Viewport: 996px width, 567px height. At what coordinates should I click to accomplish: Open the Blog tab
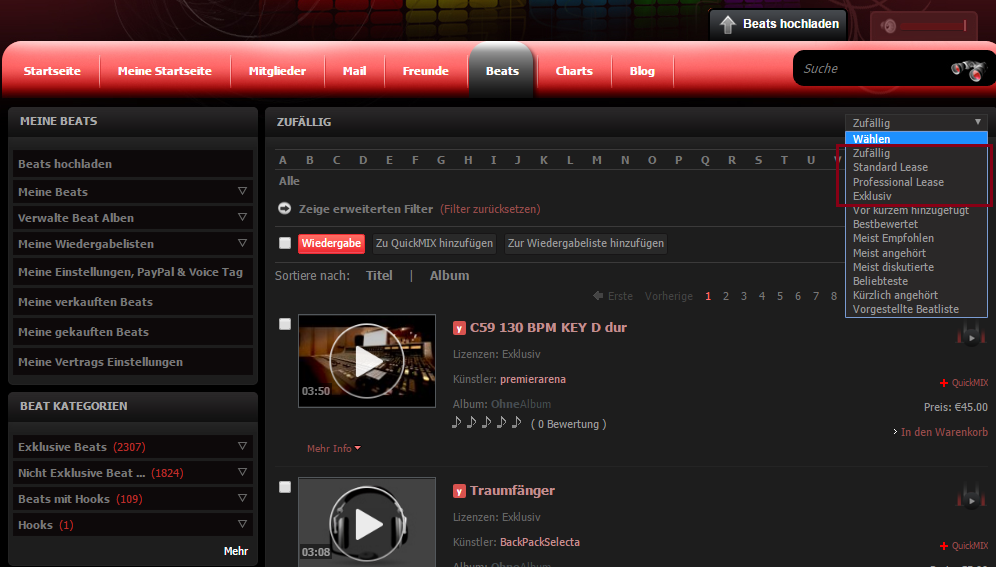click(x=642, y=71)
